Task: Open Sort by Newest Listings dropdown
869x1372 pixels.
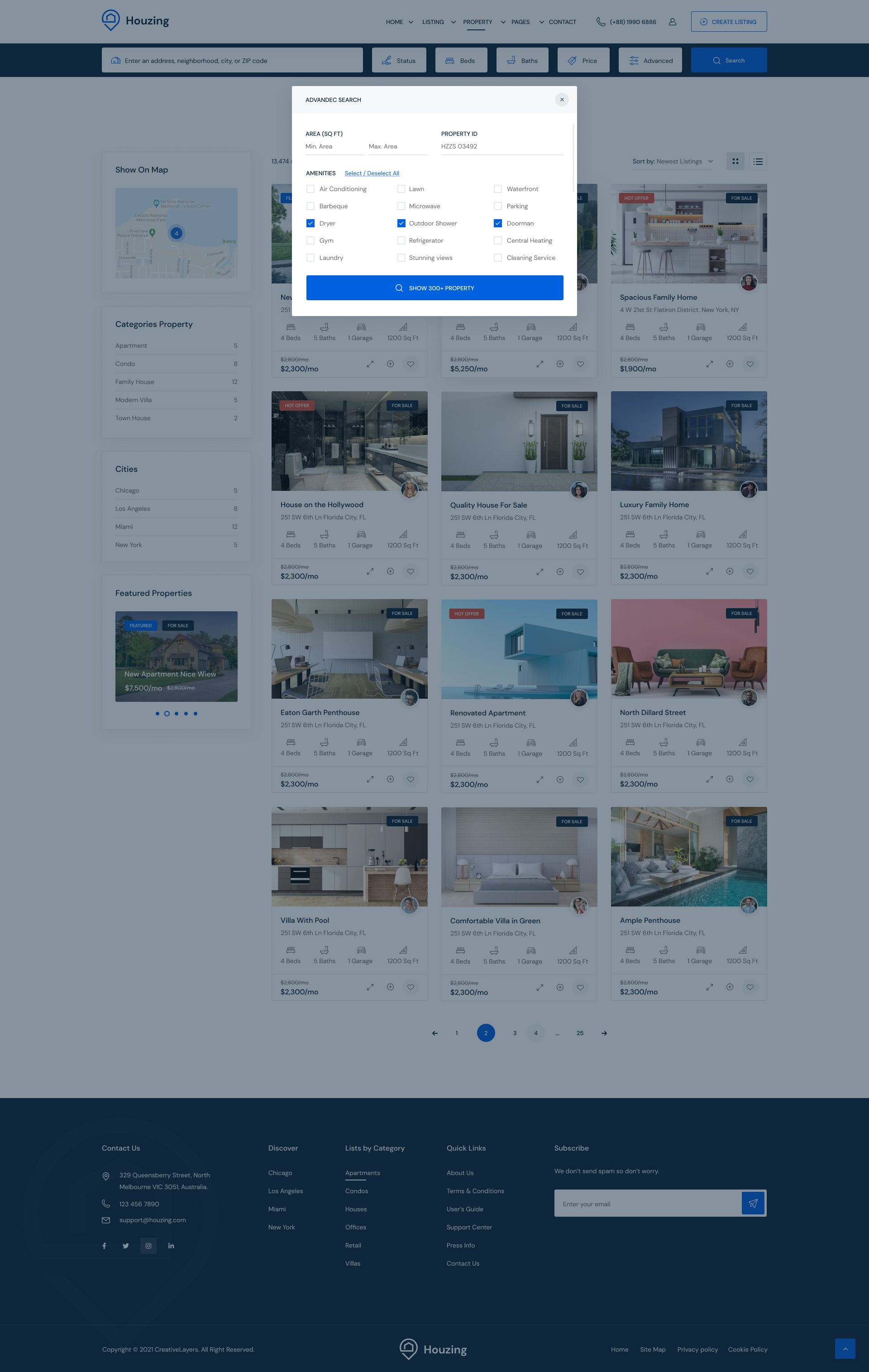Action: coord(673,161)
